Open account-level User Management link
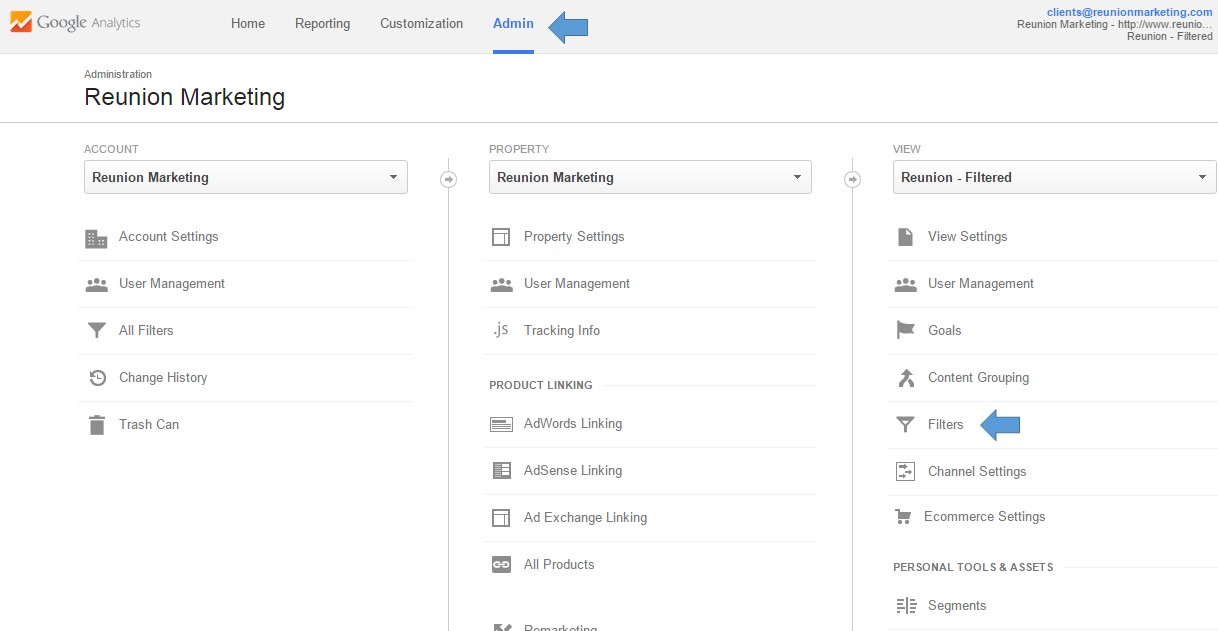 [x=172, y=284]
